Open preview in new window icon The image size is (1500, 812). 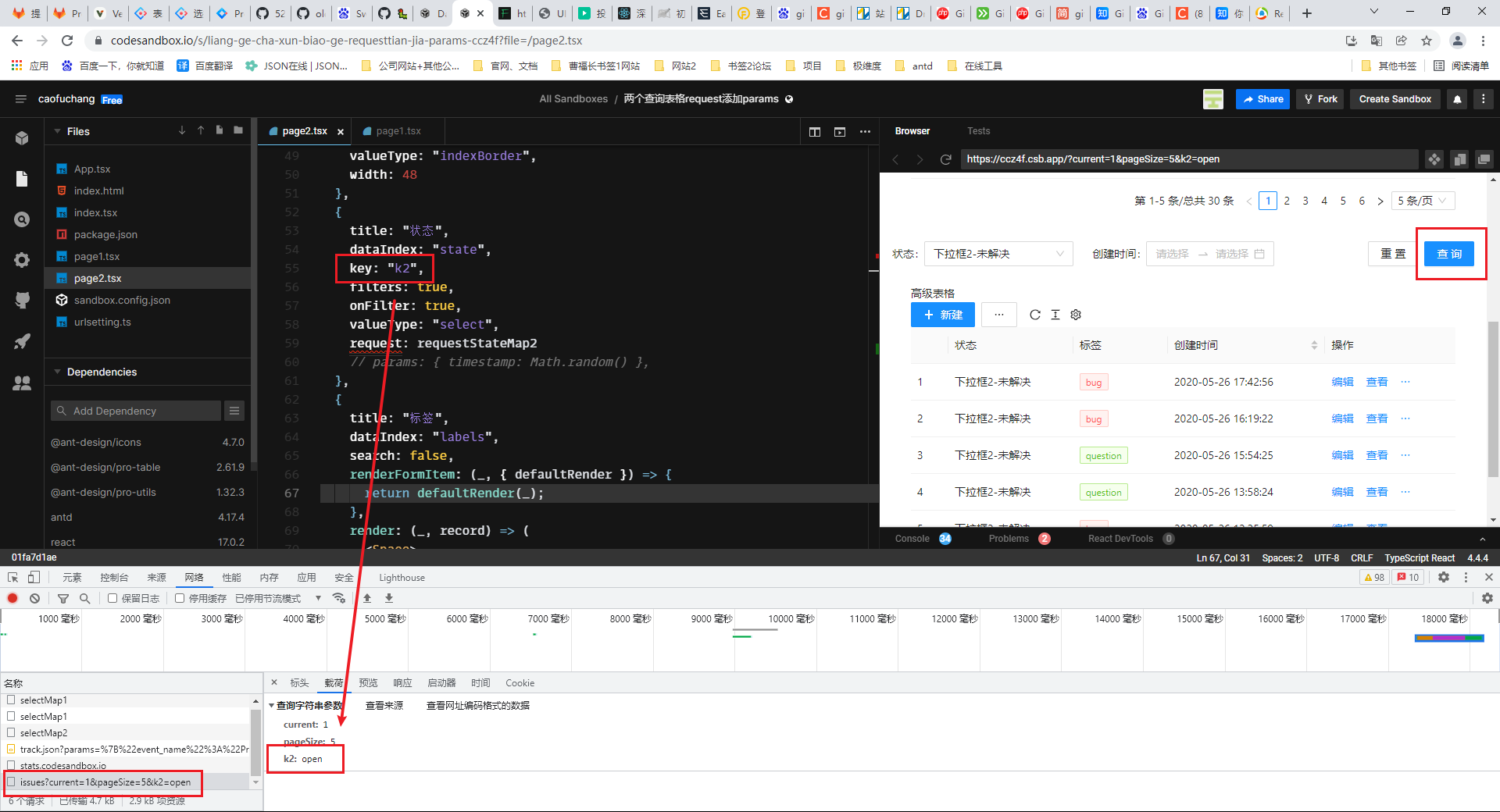1484,159
